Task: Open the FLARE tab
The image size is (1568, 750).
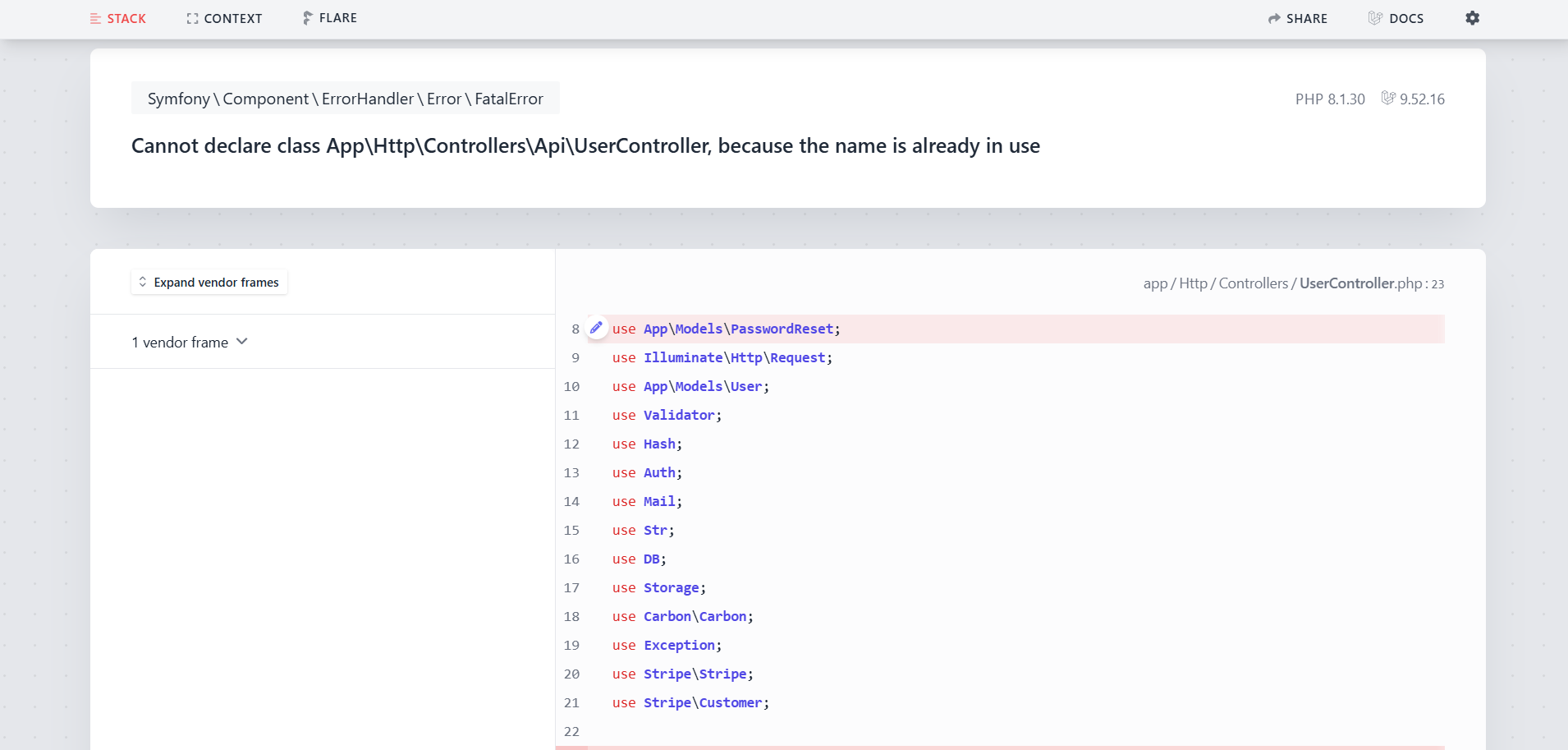Action: pos(329,18)
